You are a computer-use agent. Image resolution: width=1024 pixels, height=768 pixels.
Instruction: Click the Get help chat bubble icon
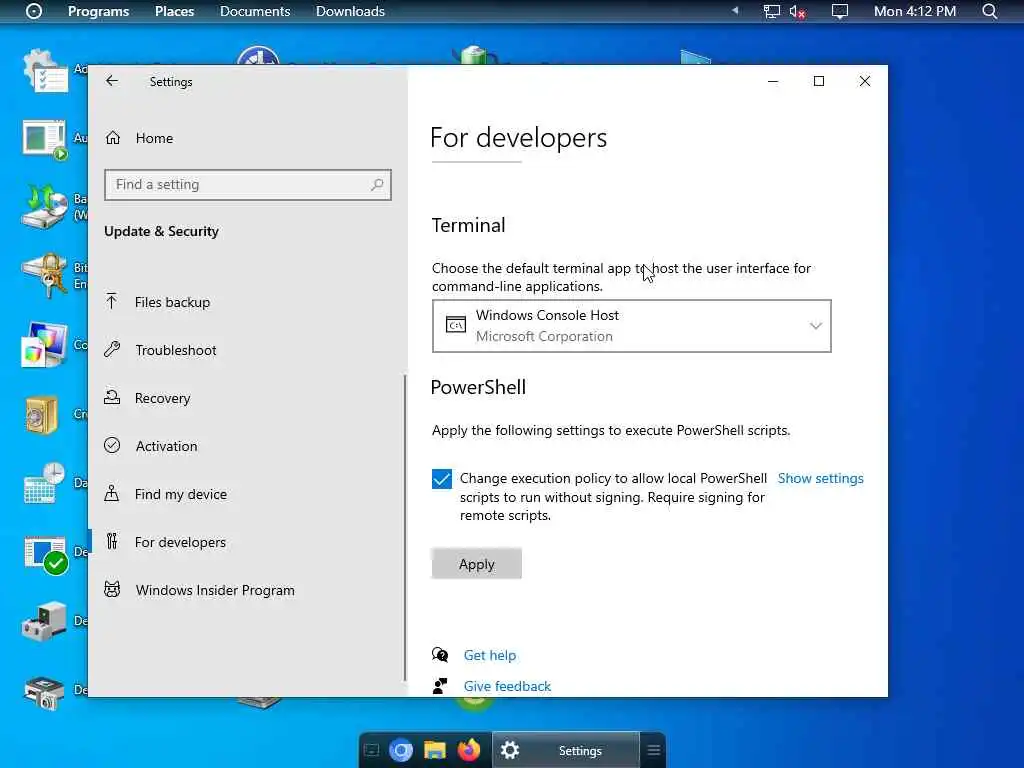pyautogui.click(x=440, y=654)
